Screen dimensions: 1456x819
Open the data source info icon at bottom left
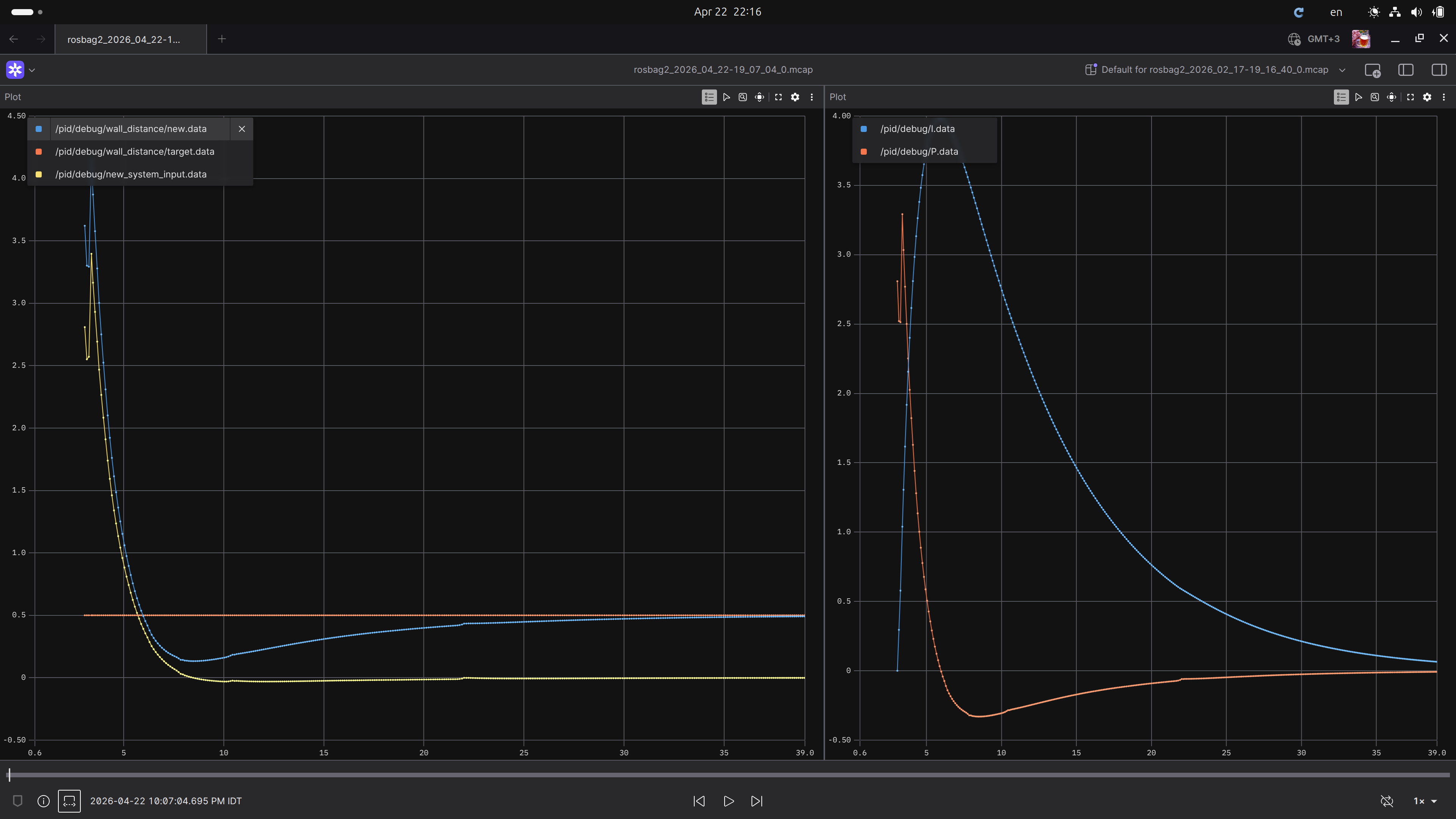click(43, 801)
